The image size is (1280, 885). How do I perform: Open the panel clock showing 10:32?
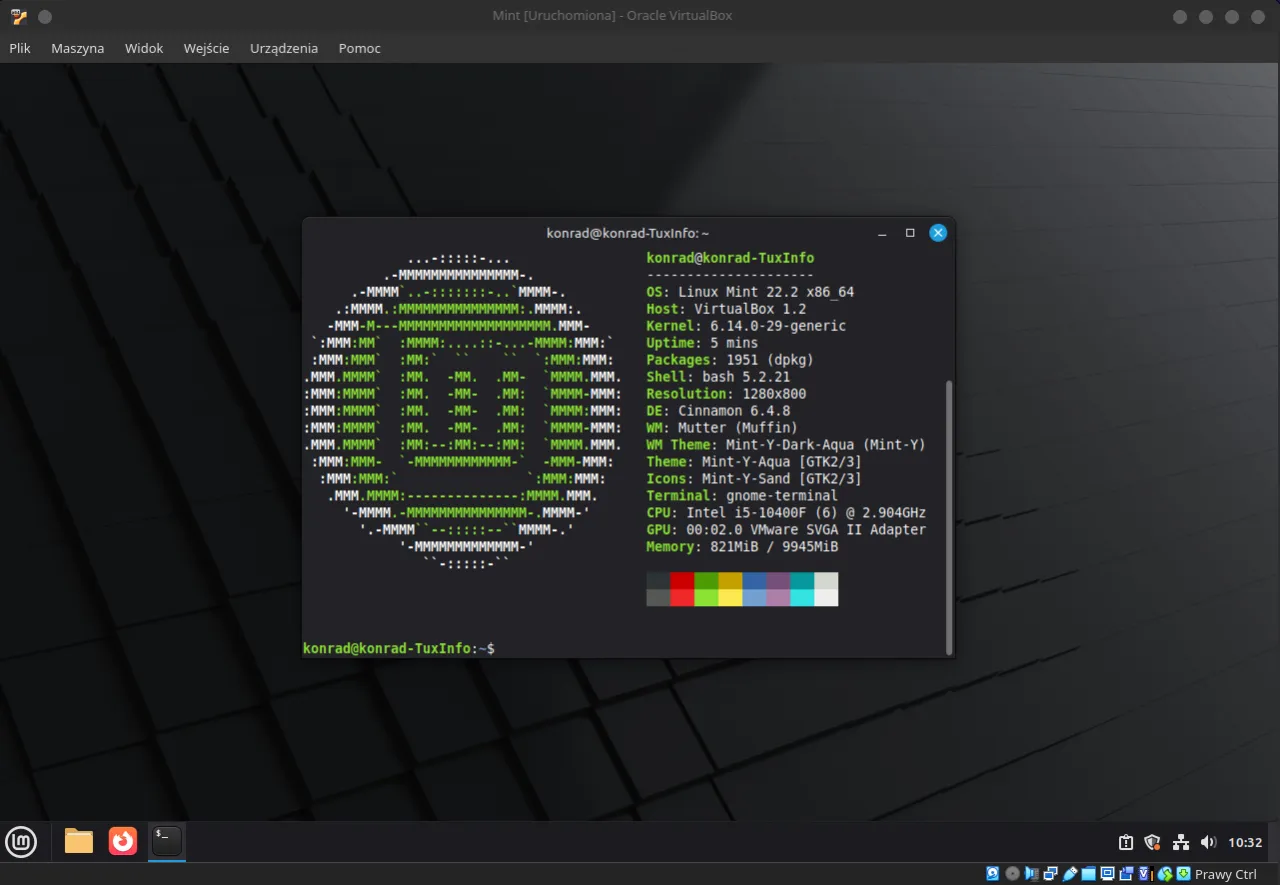click(x=1245, y=842)
